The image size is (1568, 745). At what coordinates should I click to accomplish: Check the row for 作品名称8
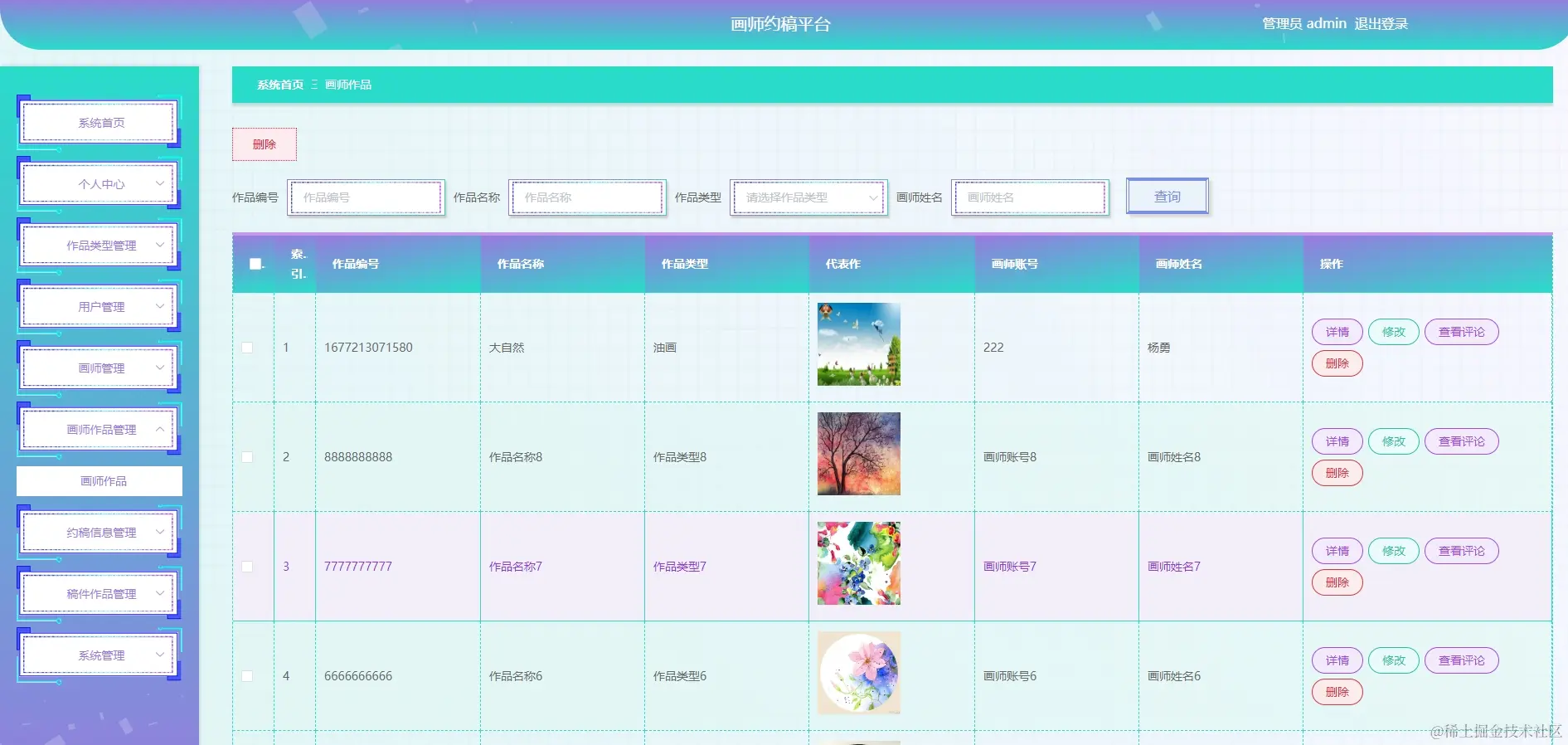pos(247,457)
